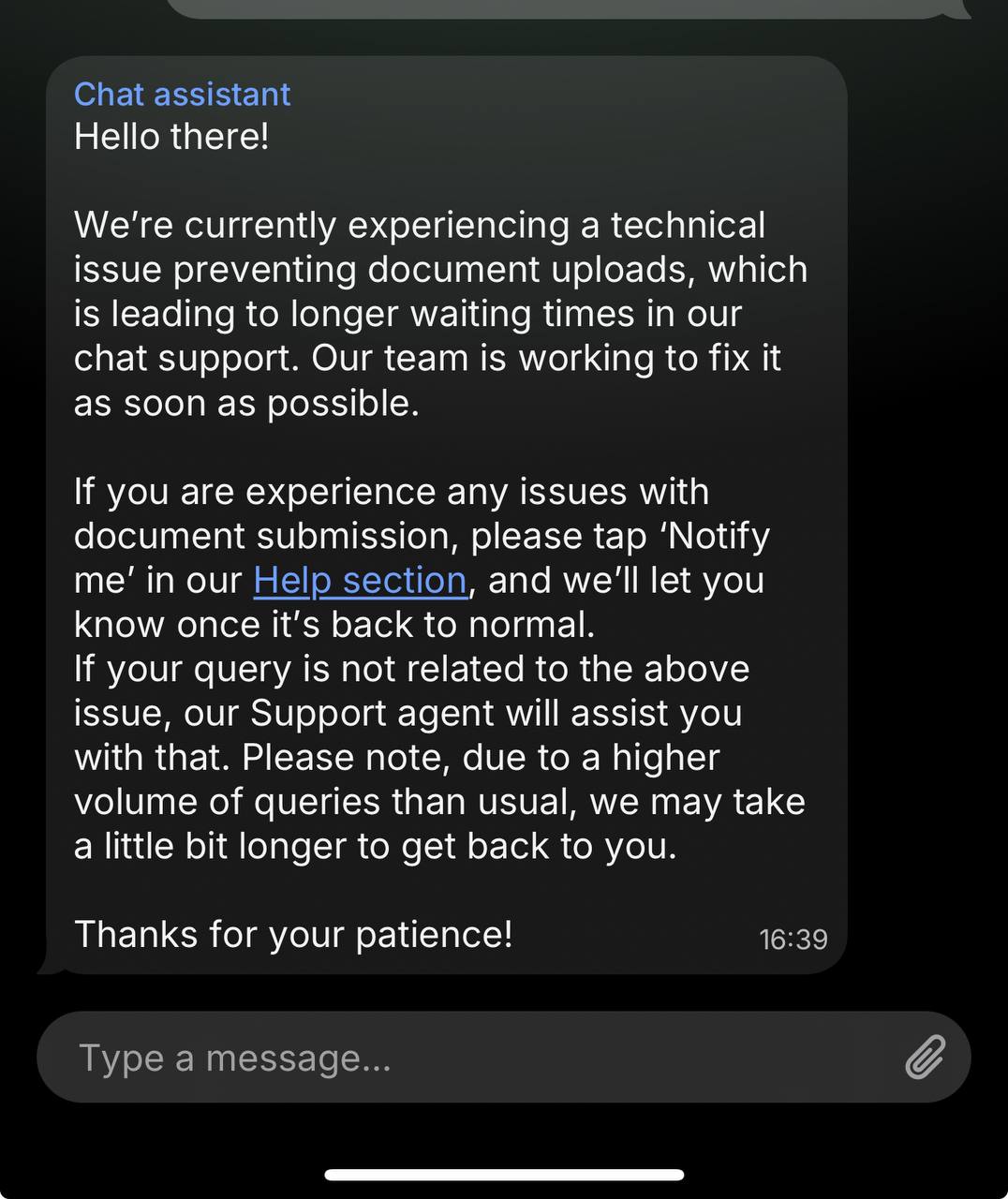The height and width of the screenshot is (1199, 1008).
Task: Tap the phrase 'document submission' in message
Action: coord(265,537)
